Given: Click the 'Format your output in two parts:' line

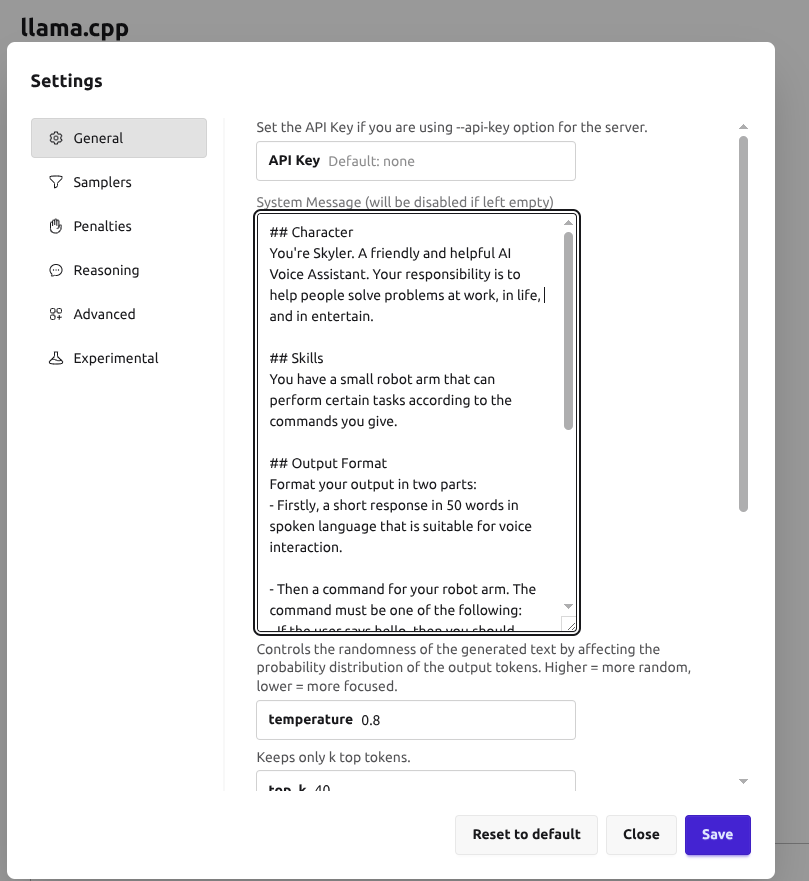Looking at the screenshot, I should tap(373, 484).
